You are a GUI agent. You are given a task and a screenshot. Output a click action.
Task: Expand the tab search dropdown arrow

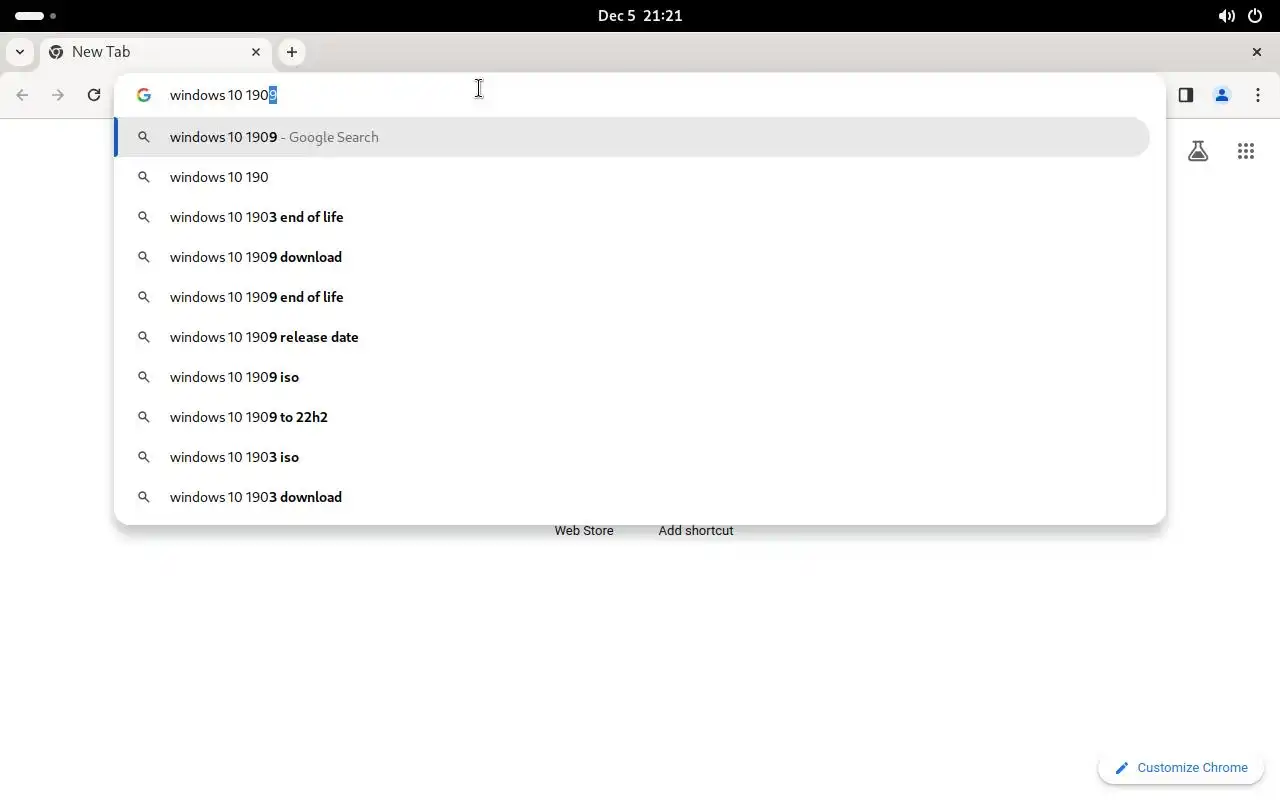pos(20,52)
